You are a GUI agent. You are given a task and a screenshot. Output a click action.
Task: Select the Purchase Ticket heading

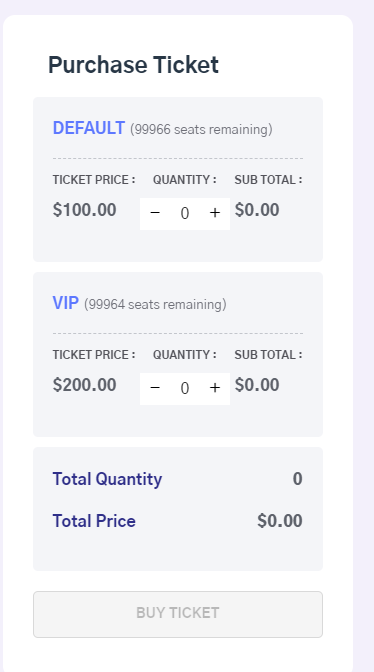[x=133, y=65]
